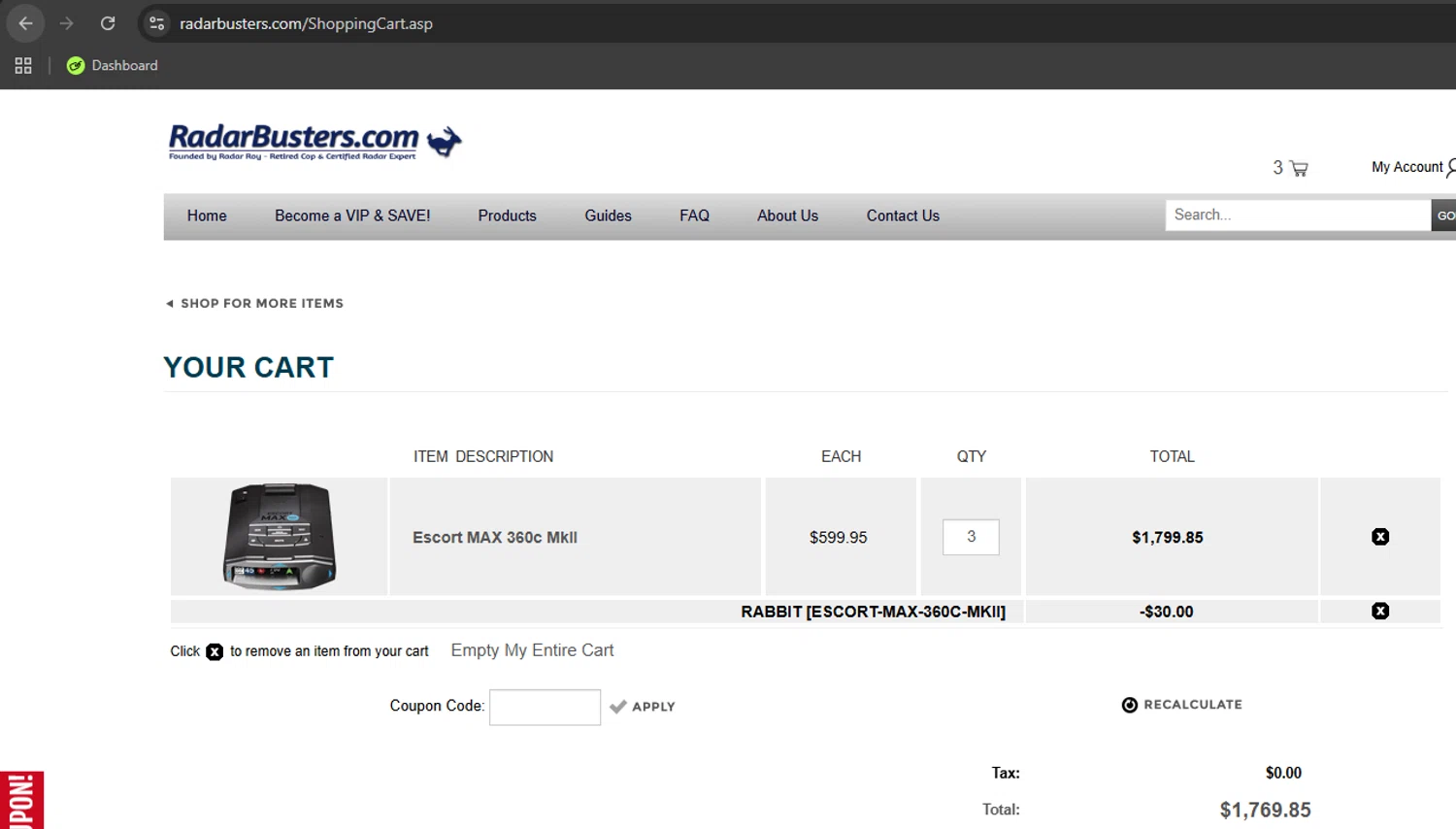Click the YOUR CART heading
Screen dimensions: 1456x829
pyautogui.click(x=248, y=367)
